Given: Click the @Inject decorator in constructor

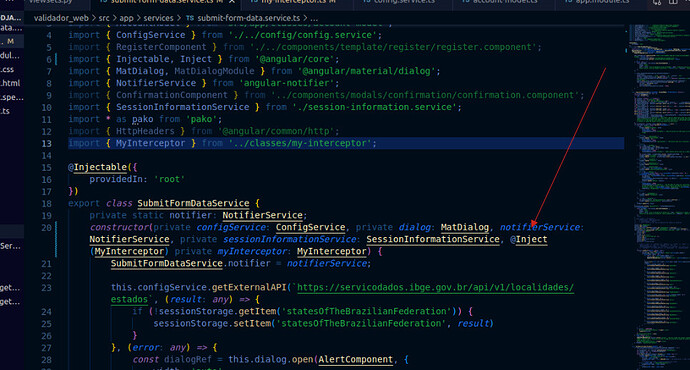Looking at the screenshot, I should pyautogui.click(x=529, y=239).
